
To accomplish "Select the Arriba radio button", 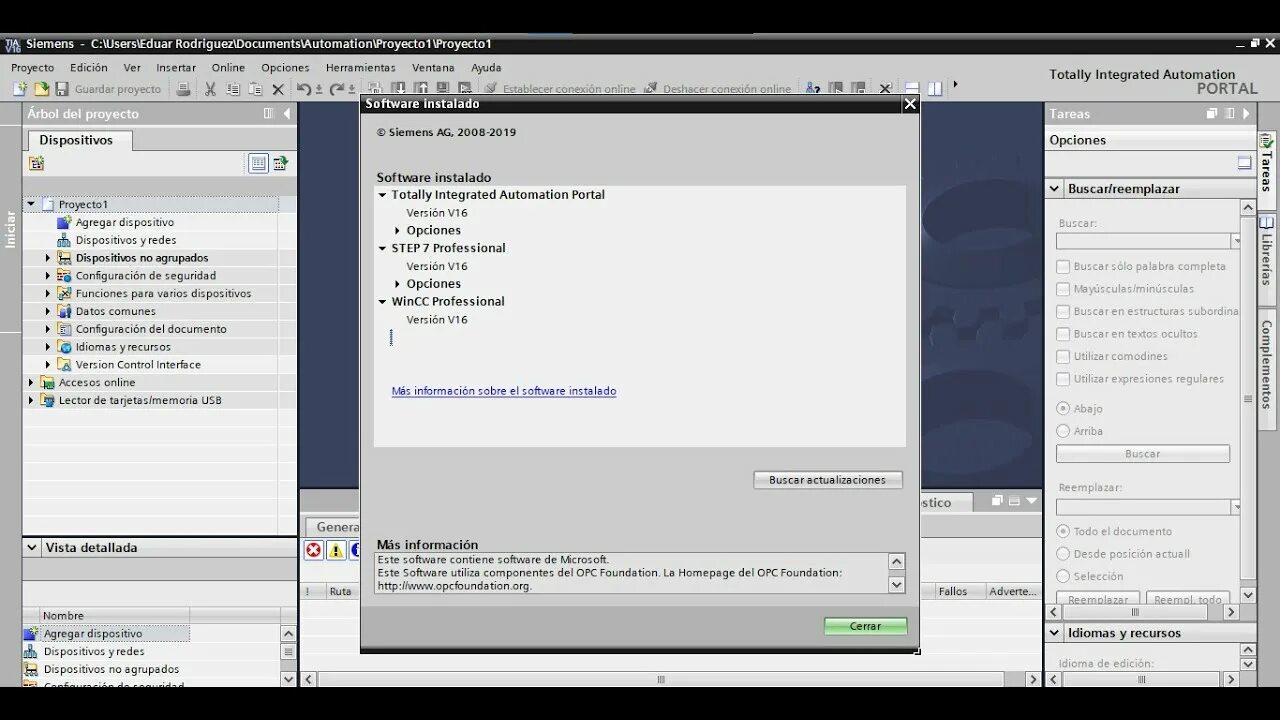I will (x=1063, y=431).
